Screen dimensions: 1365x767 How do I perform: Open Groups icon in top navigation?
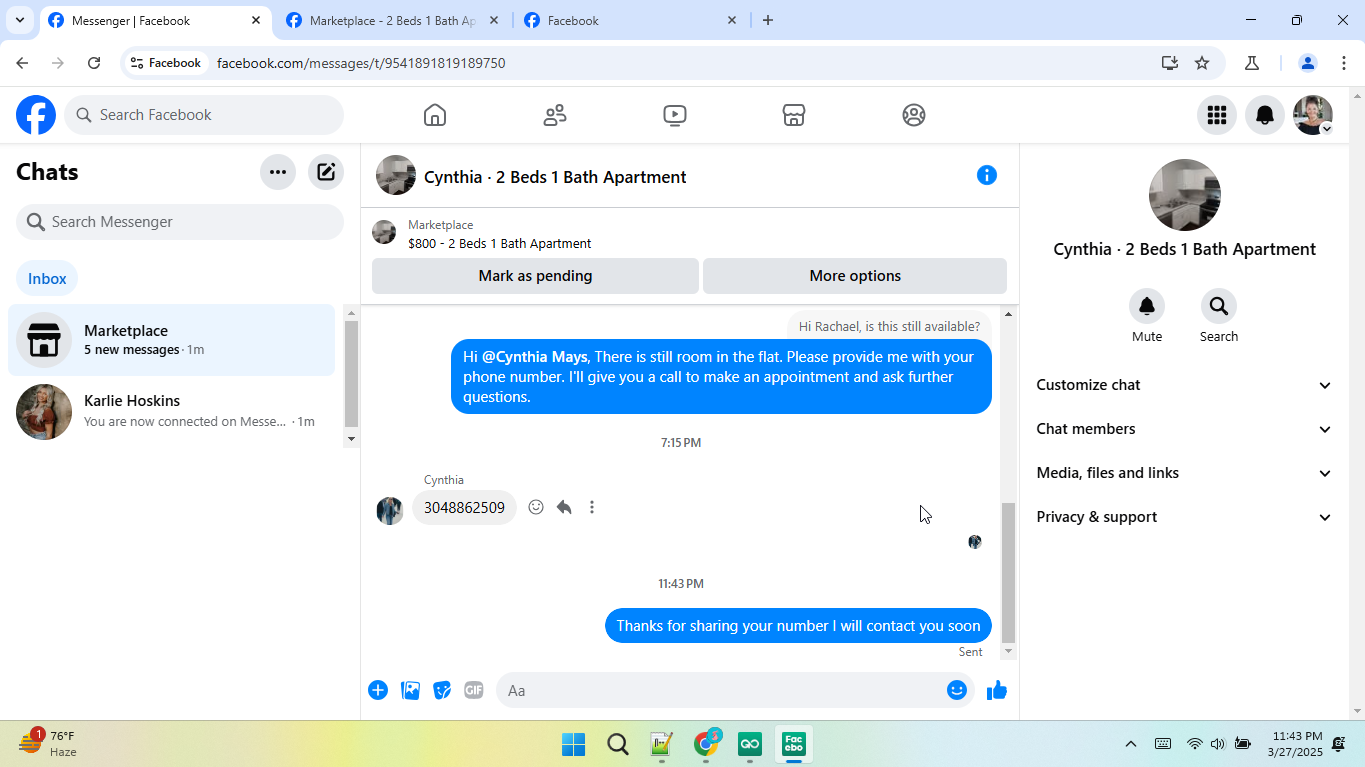tap(914, 115)
